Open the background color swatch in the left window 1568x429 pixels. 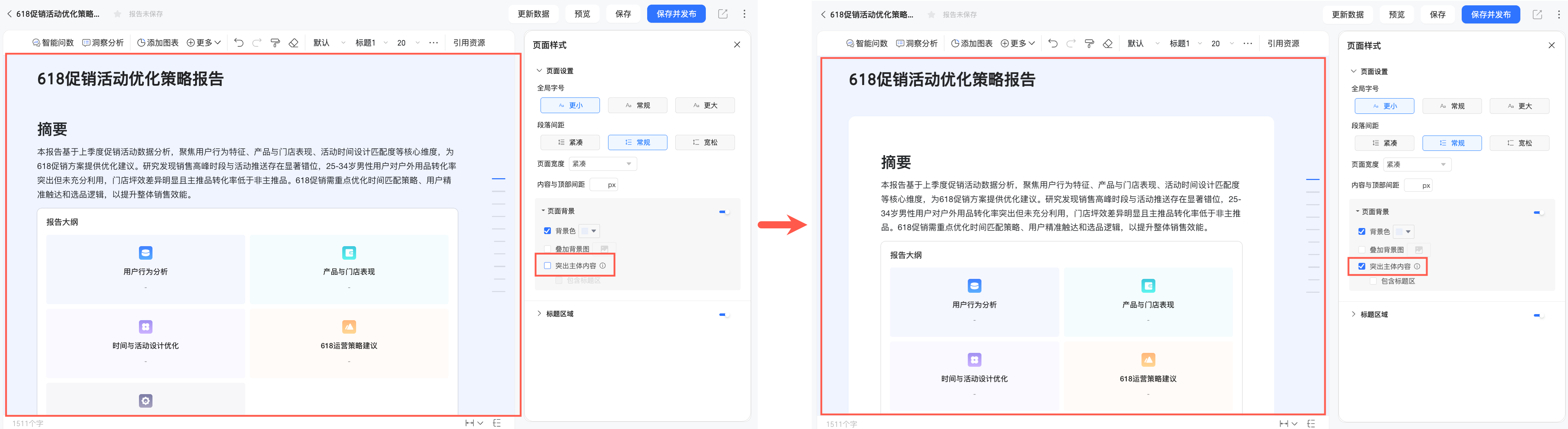pyautogui.click(x=589, y=231)
